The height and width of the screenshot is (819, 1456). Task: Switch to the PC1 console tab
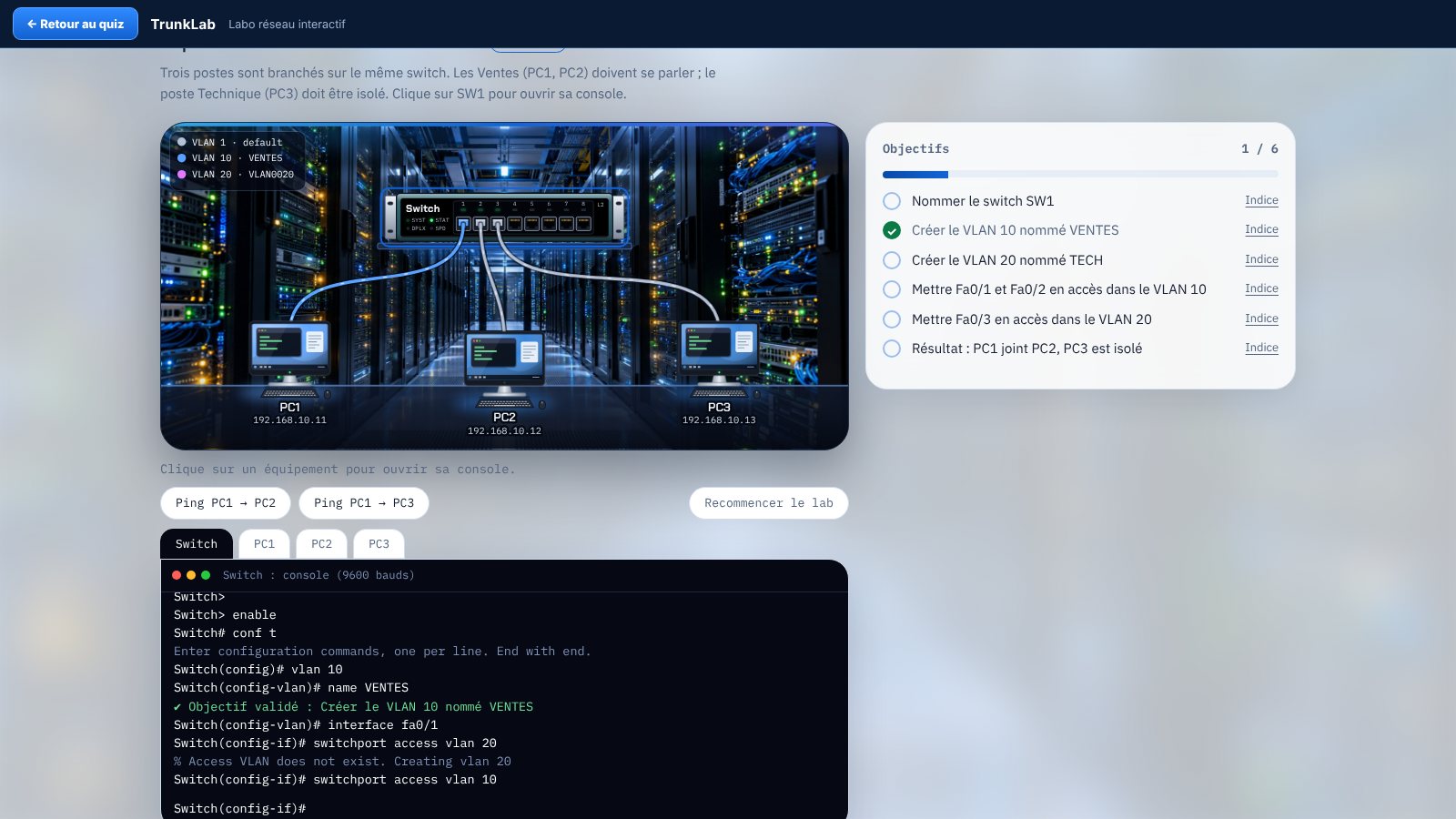click(x=264, y=544)
